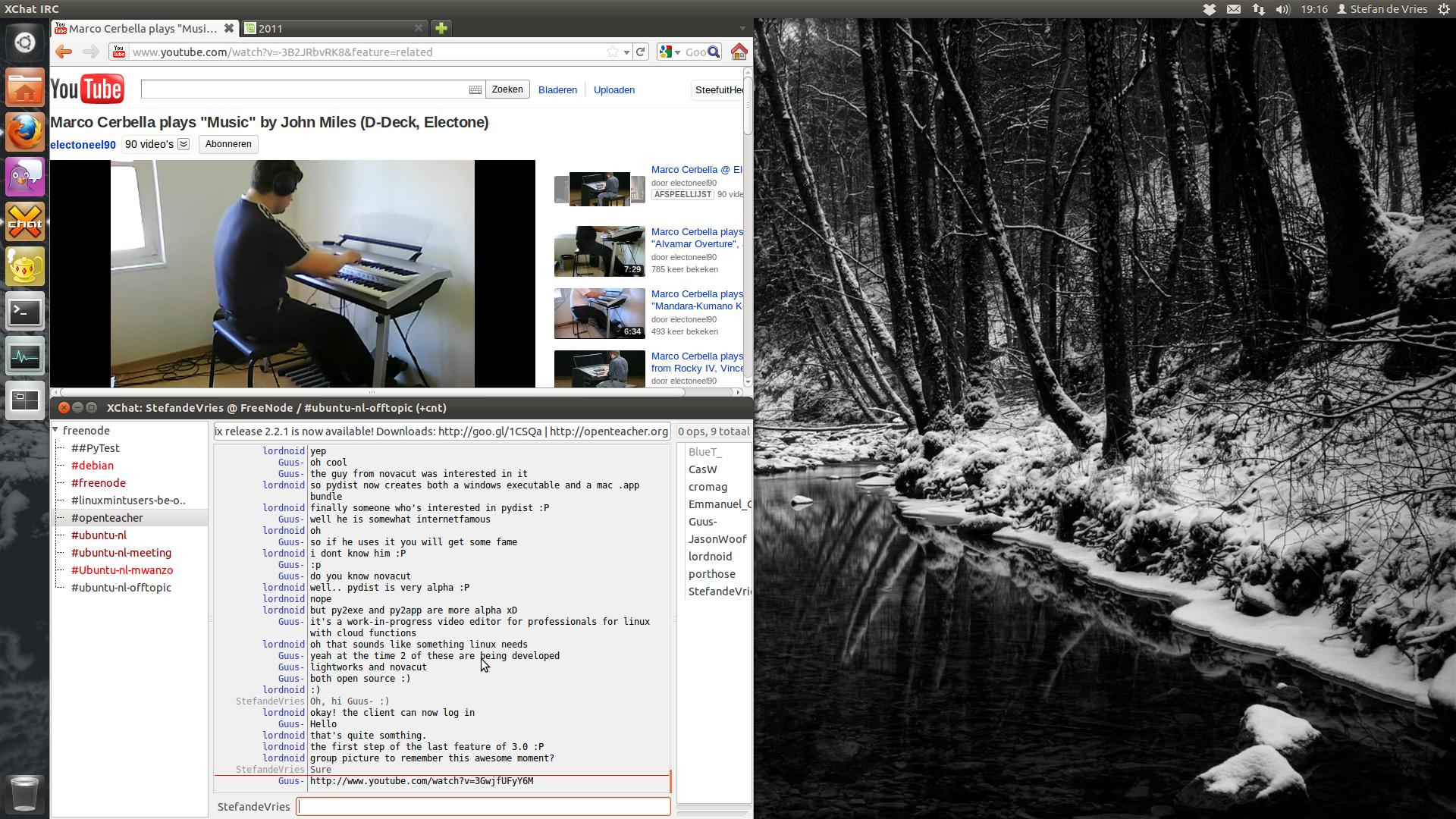This screenshot has width=1456, height=819.
Task: Open the Ubuntu Dash home launcher icon
Action: tap(24, 42)
